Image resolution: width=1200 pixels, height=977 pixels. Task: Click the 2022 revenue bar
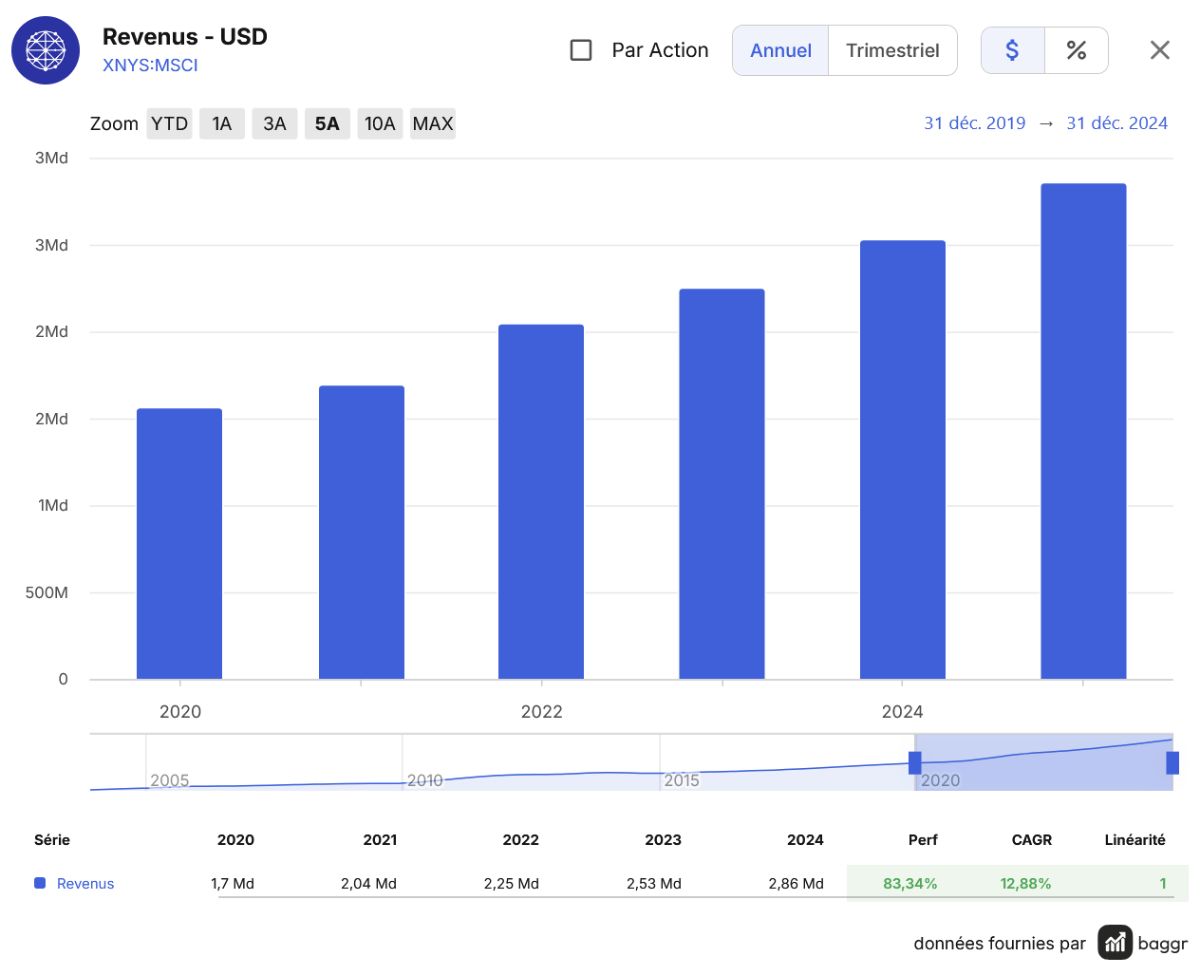(541, 502)
